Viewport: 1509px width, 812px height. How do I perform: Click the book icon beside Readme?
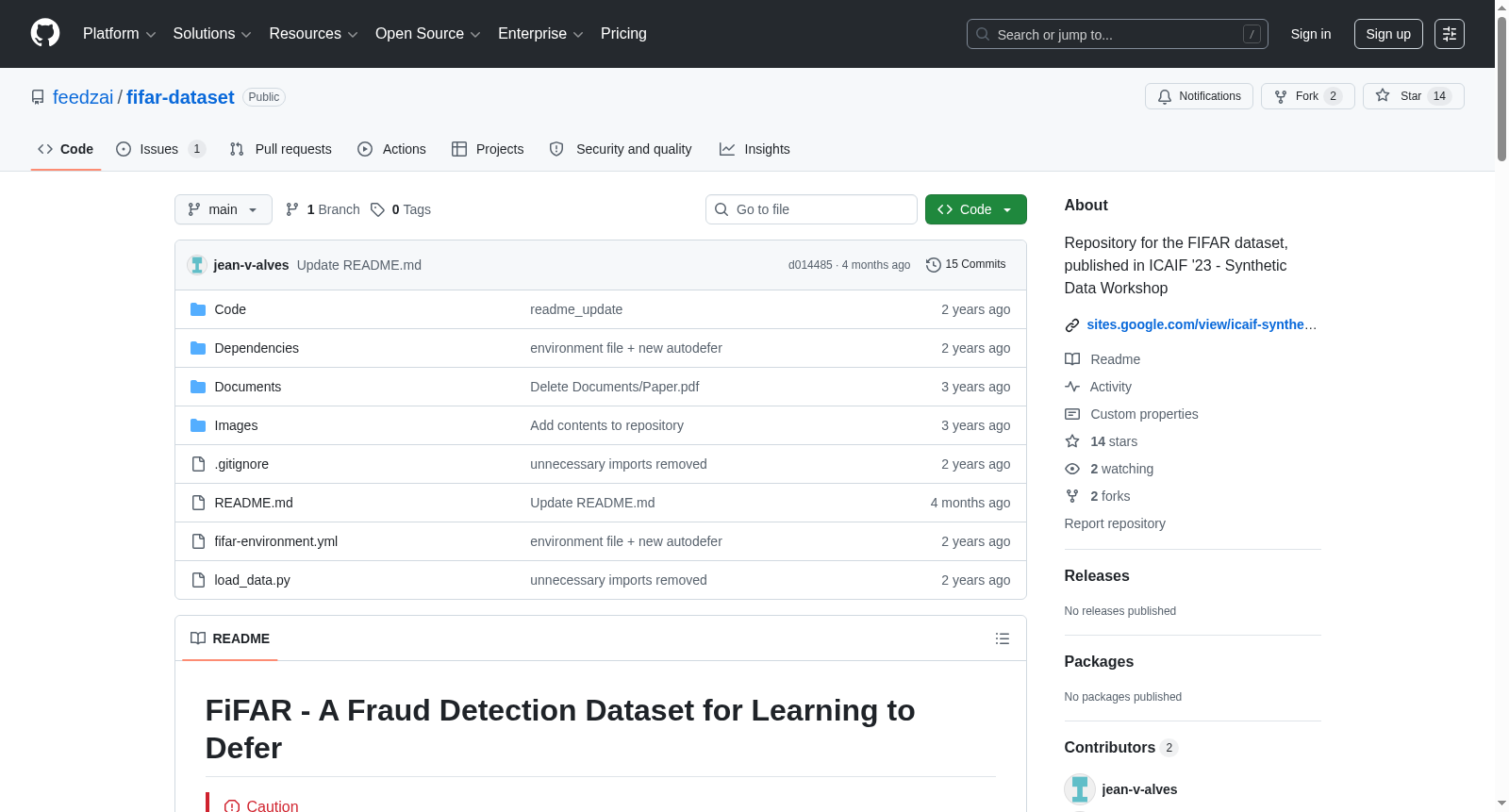pyautogui.click(x=1072, y=359)
